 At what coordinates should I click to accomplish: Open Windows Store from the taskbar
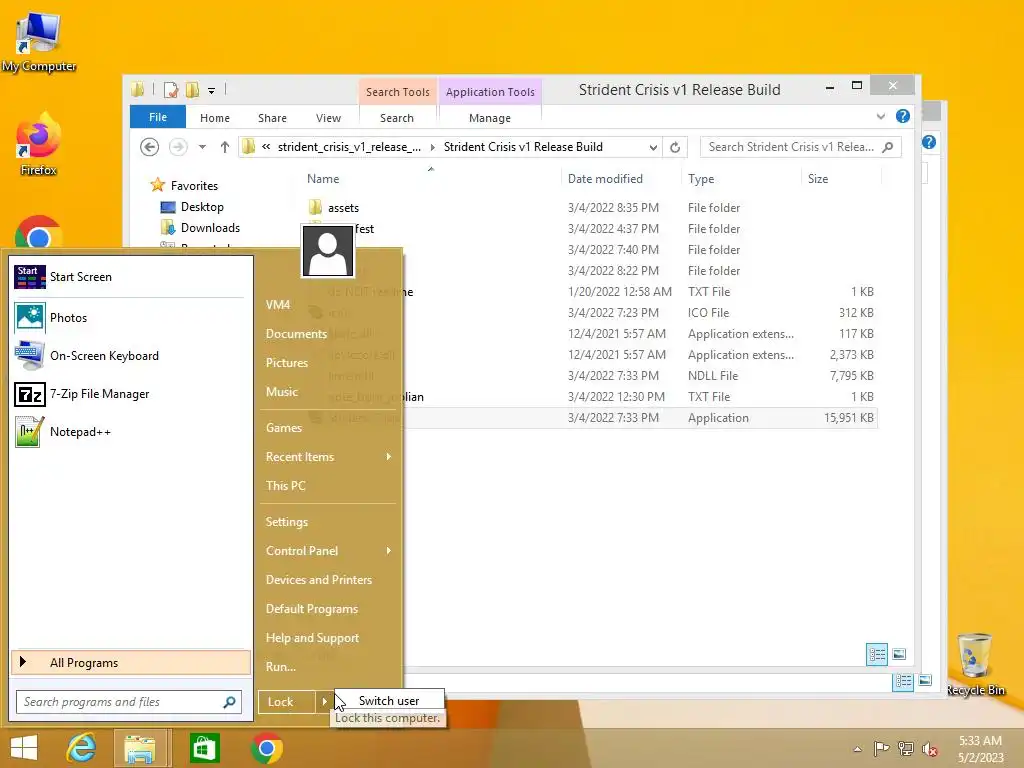click(204, 748)
